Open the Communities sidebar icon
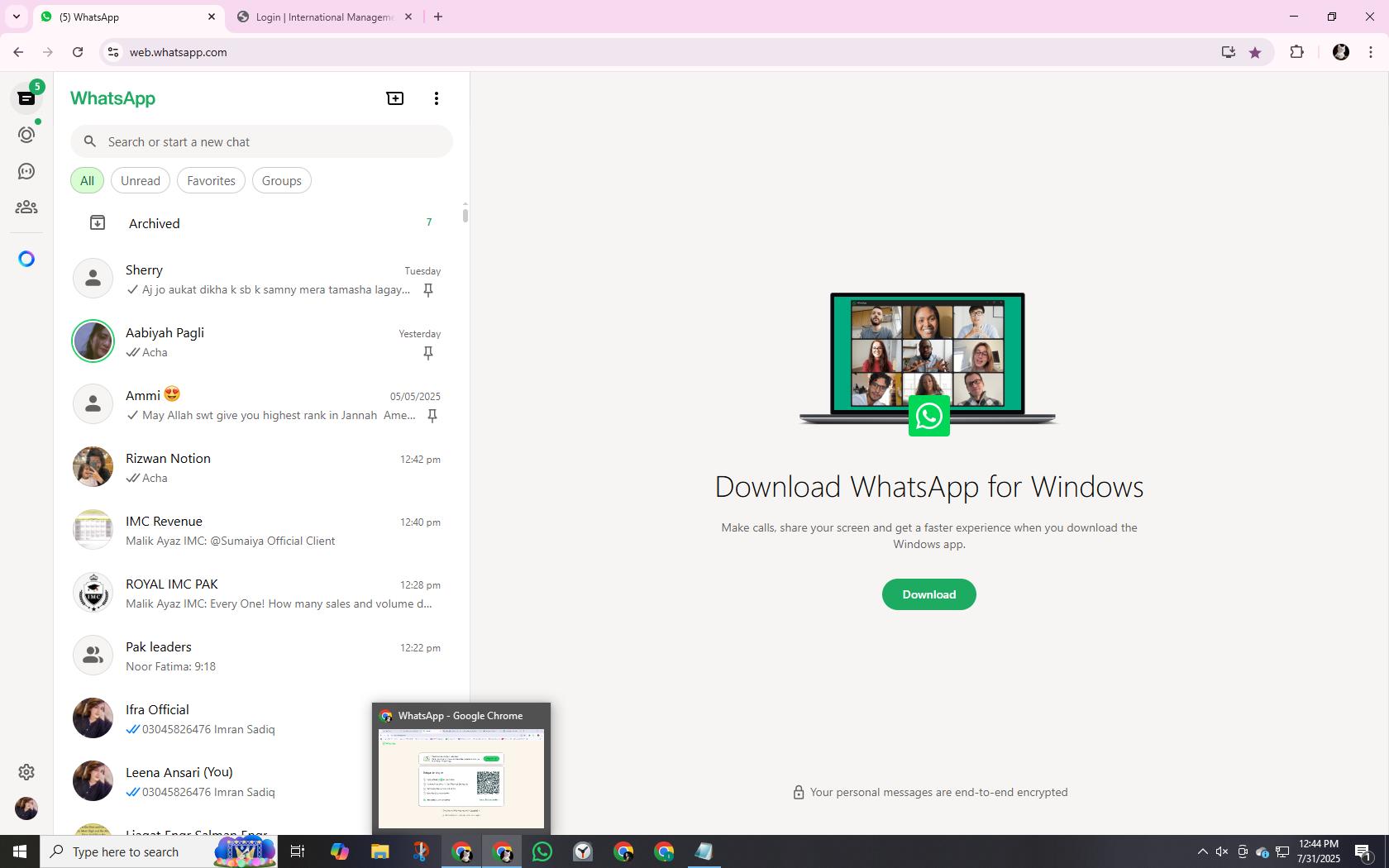The height and width of the screenshot is (868, 1389). coord(26,207)
